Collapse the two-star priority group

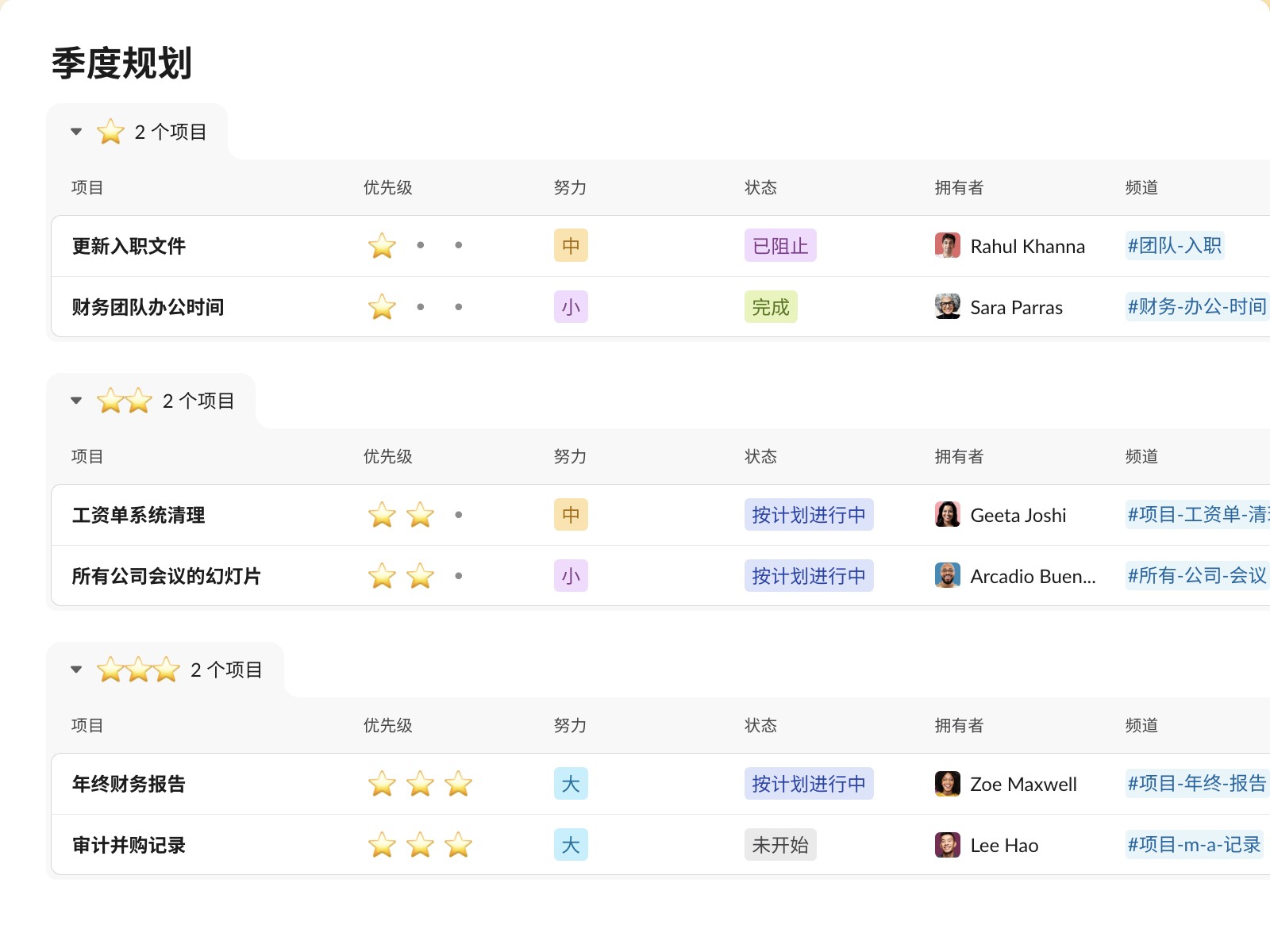click(x=76, y=401)
